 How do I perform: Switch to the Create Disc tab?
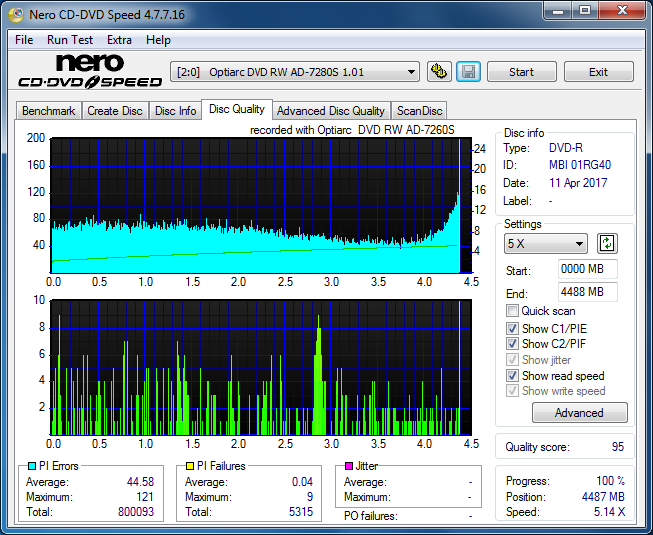[115, 111]
